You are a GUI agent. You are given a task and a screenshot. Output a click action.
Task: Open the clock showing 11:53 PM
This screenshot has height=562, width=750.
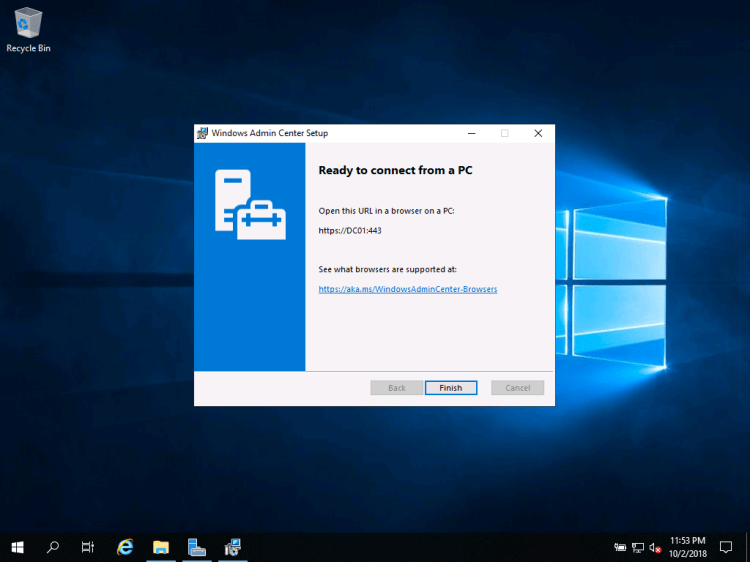coord(688,547)
